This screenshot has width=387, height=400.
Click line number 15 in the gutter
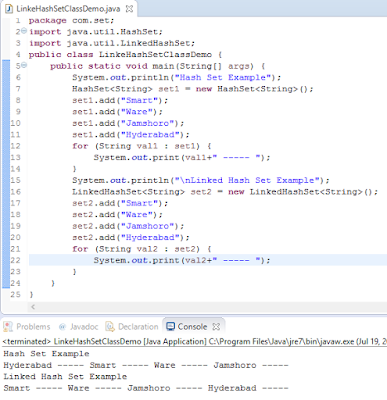(15, 180)
